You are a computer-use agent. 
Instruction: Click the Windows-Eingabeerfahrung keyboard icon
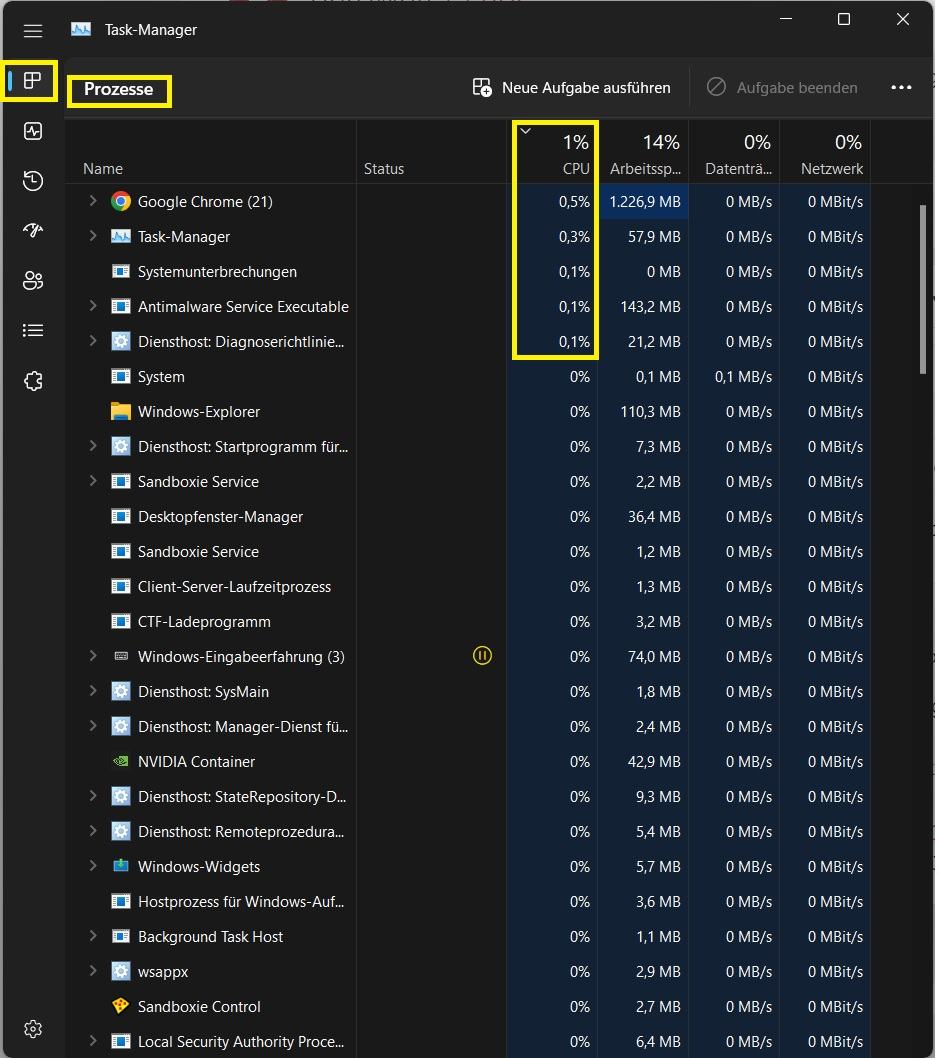[121, 656]
